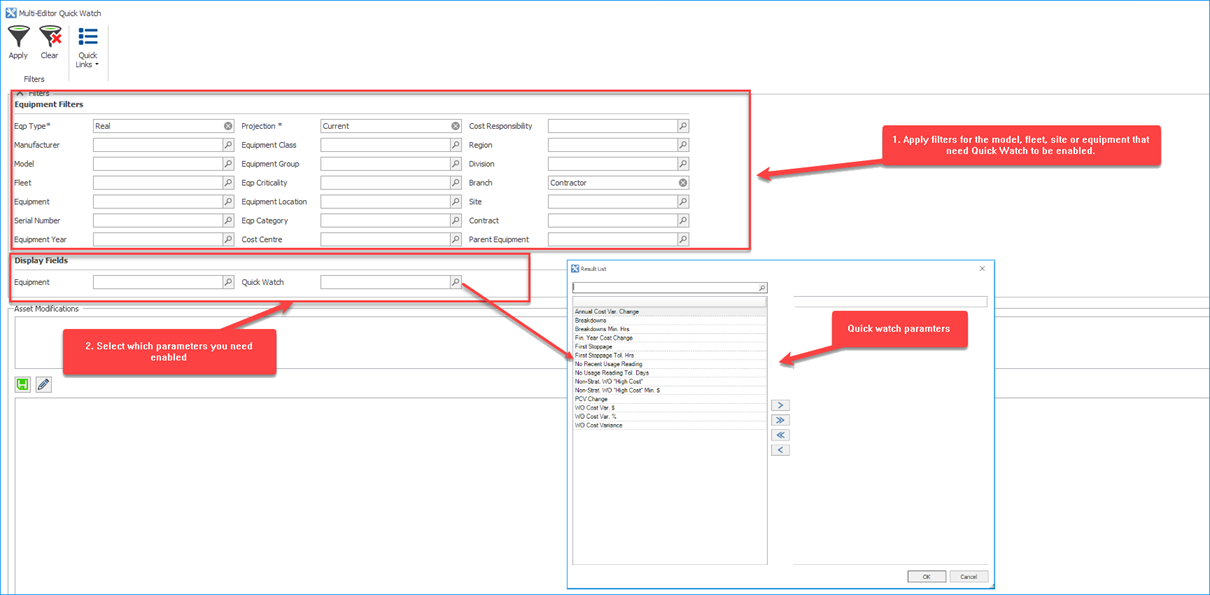Clear the Branch 'Contractor' value
Screen dimensions: 1210x595
(683, 183)
